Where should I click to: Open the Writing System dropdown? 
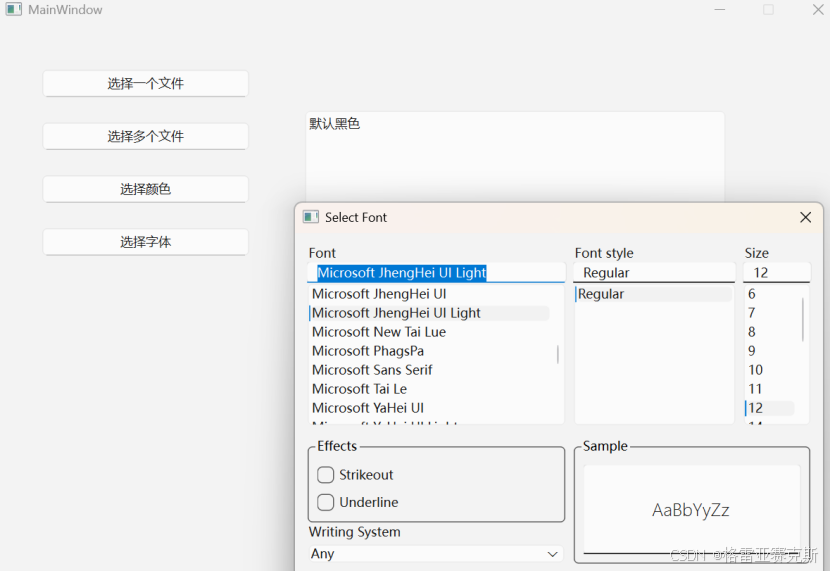[x=436, y=554]
